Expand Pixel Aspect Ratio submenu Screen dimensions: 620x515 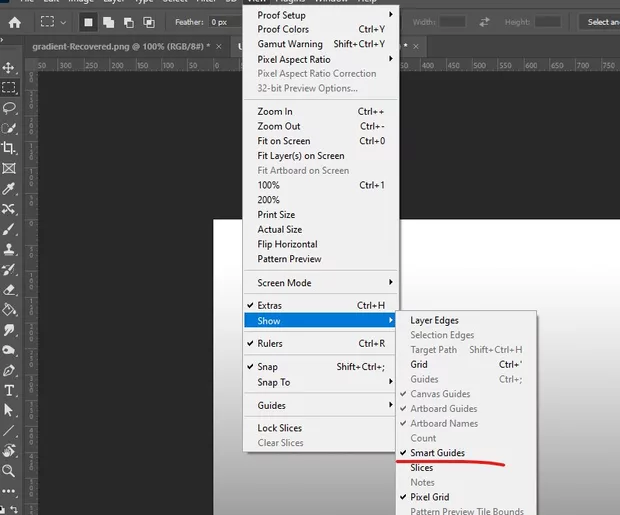(320, 59)
